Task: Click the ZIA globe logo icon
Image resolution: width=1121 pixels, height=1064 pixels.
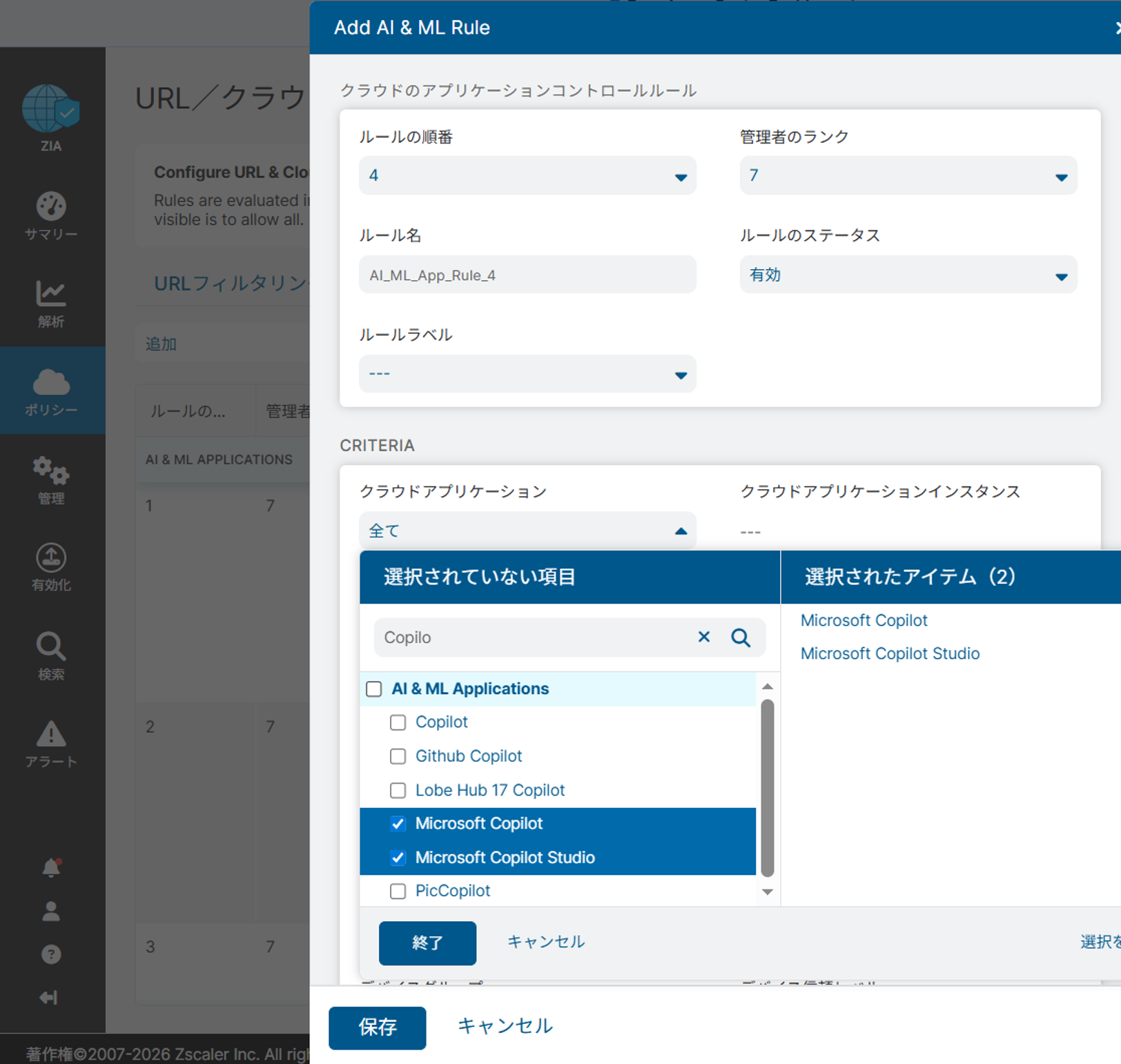Action: tap(50, 109)
